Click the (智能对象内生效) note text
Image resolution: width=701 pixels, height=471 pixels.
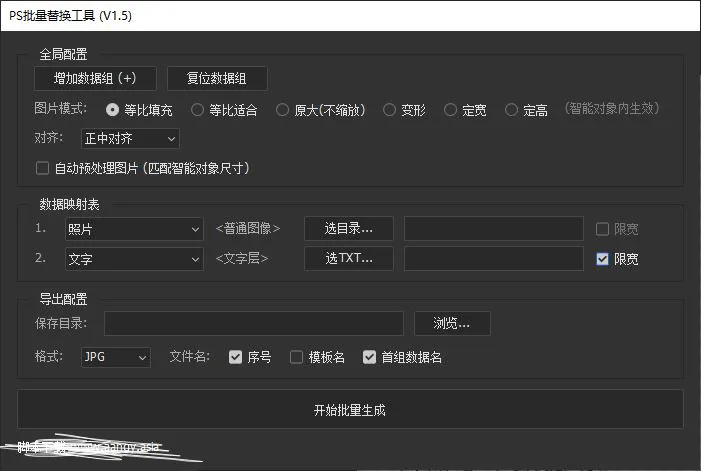click(612, 109)
